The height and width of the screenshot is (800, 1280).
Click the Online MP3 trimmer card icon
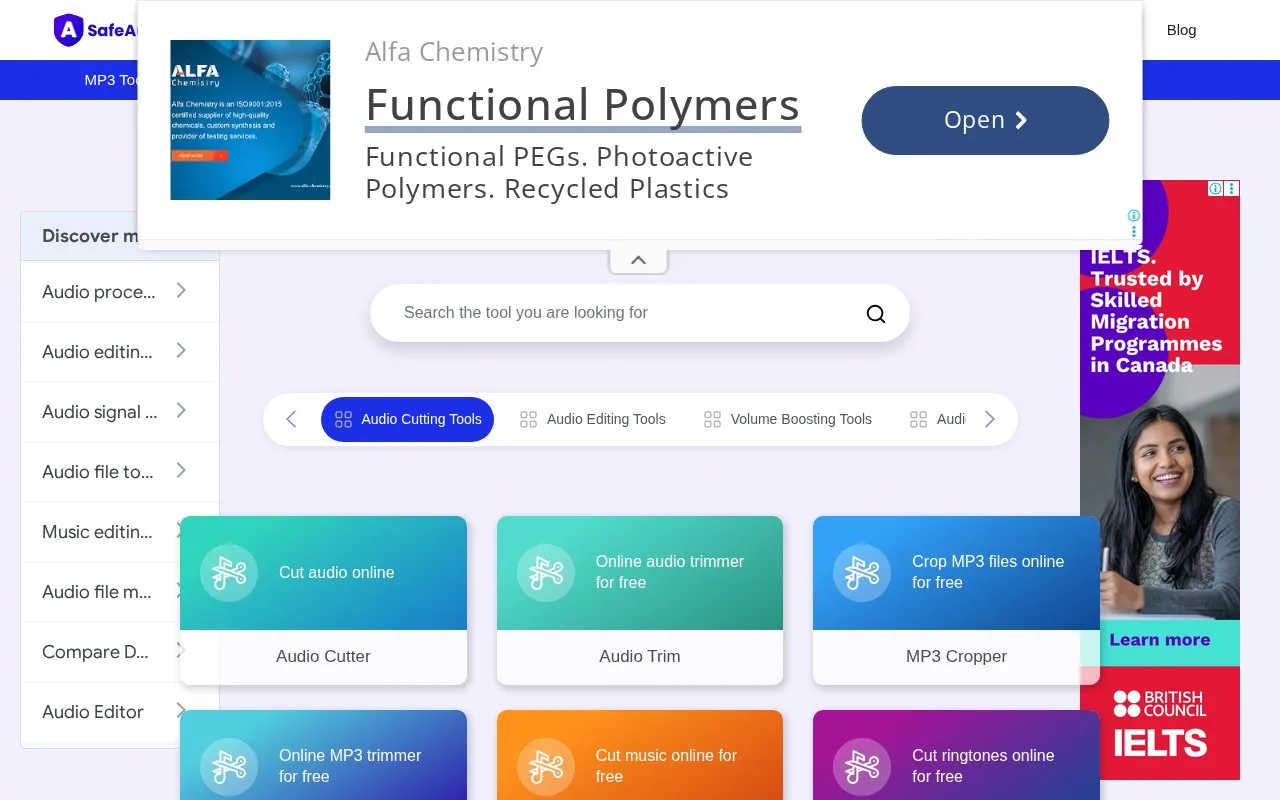(x=229, y=767)
